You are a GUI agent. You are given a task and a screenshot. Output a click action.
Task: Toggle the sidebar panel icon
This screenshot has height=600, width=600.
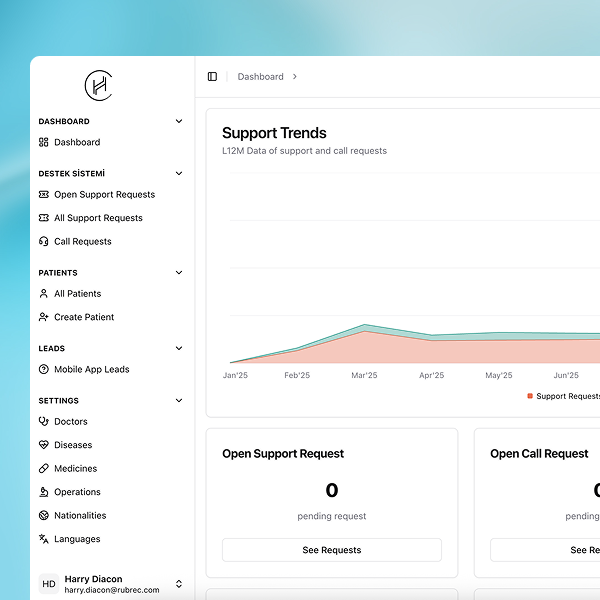212,77
